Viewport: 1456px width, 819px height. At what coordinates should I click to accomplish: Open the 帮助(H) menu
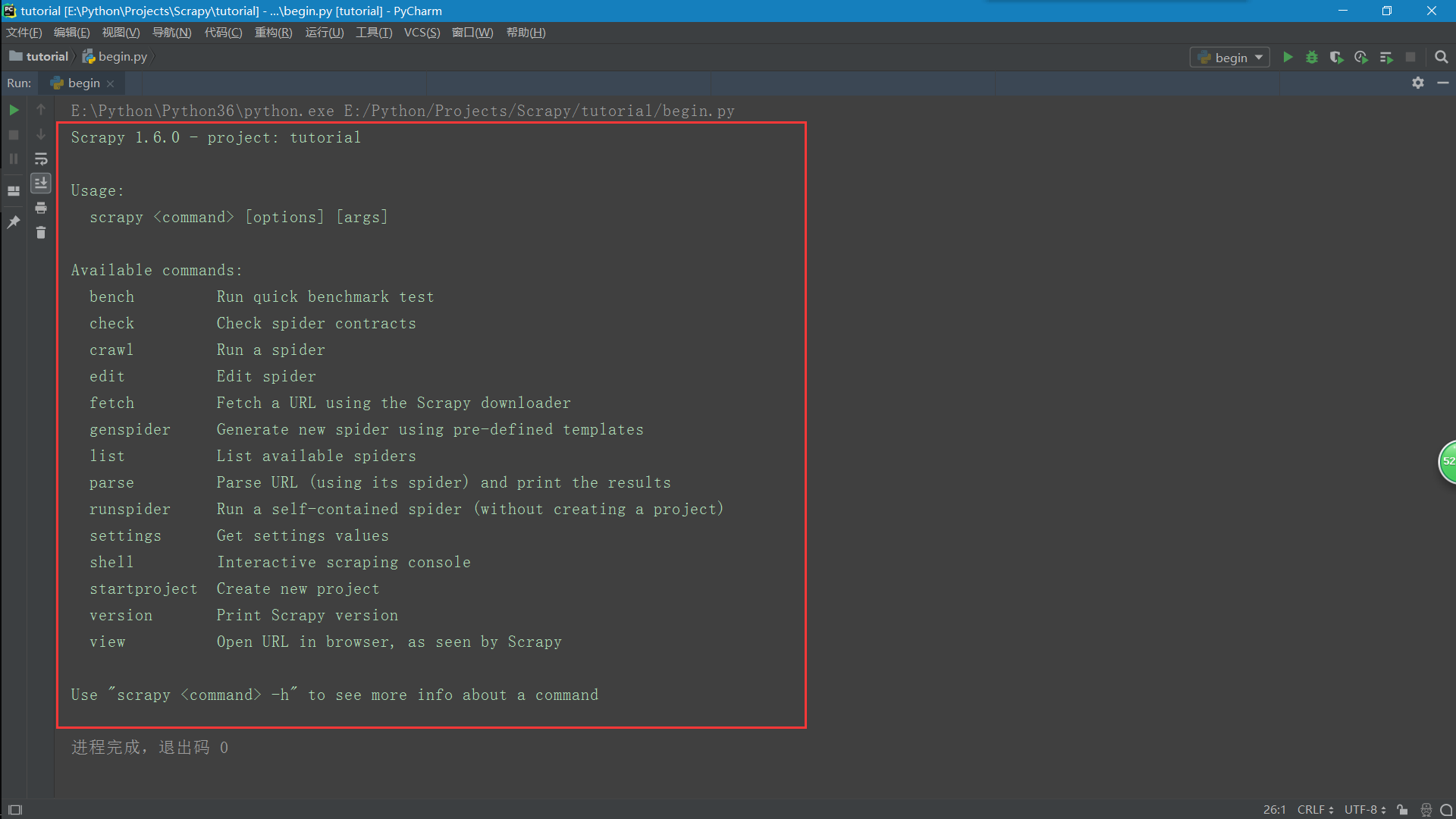[x=526, y=32]
